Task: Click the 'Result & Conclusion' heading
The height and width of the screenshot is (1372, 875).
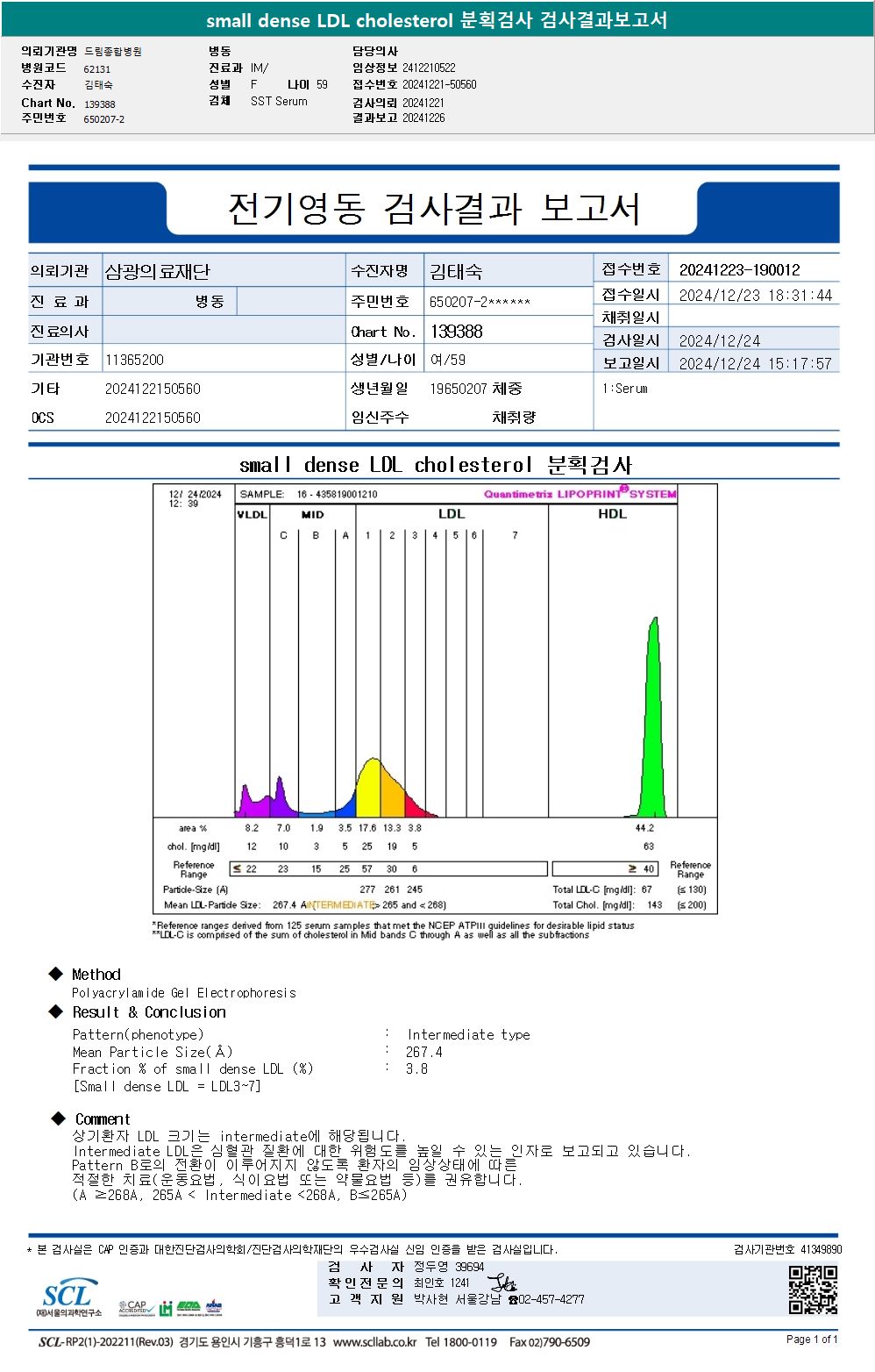Action: [149, 1012]
